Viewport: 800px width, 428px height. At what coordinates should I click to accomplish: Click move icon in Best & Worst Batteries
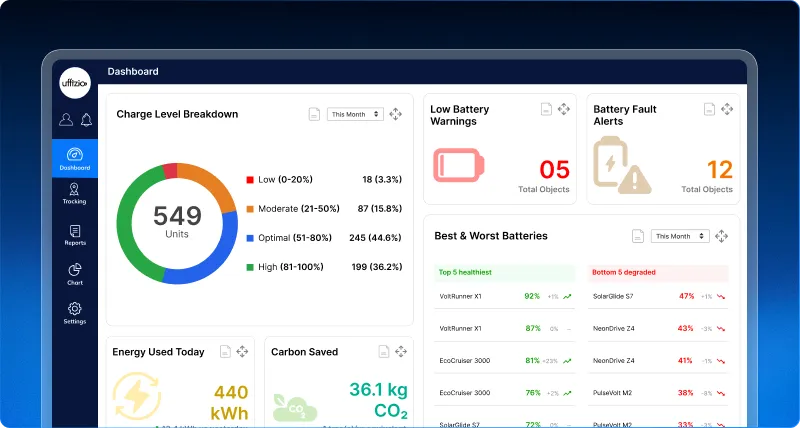point(721,236)
